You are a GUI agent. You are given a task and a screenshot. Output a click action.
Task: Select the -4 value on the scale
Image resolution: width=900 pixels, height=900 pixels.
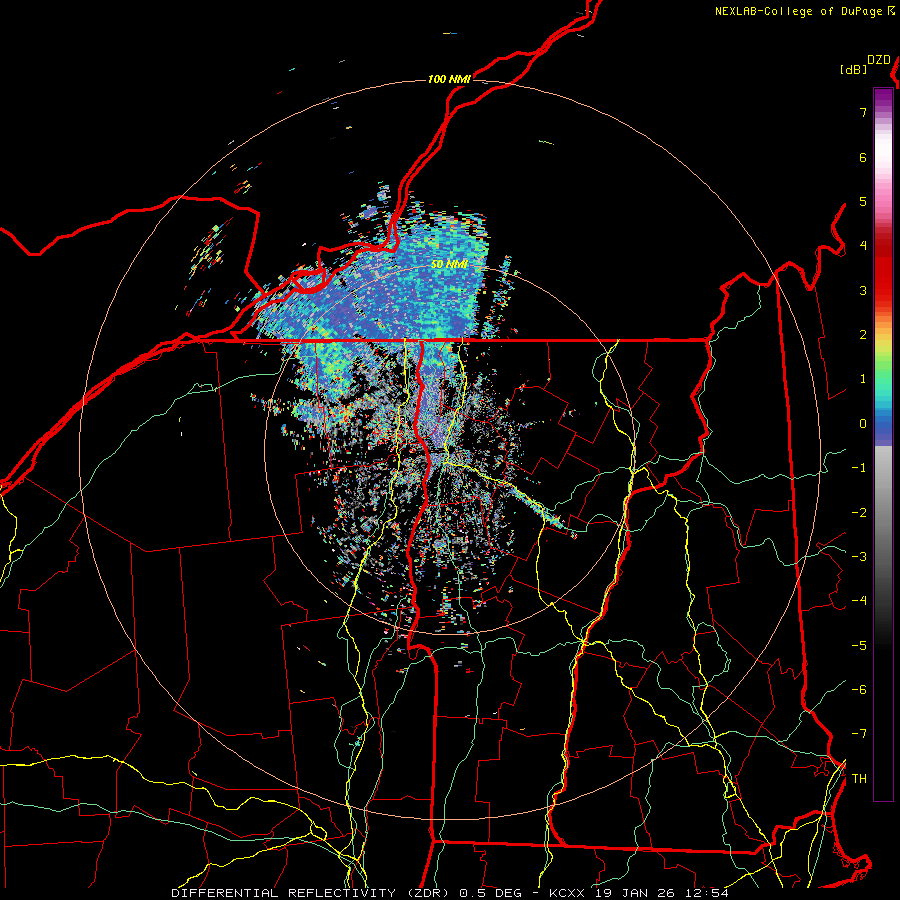(859, 601)
